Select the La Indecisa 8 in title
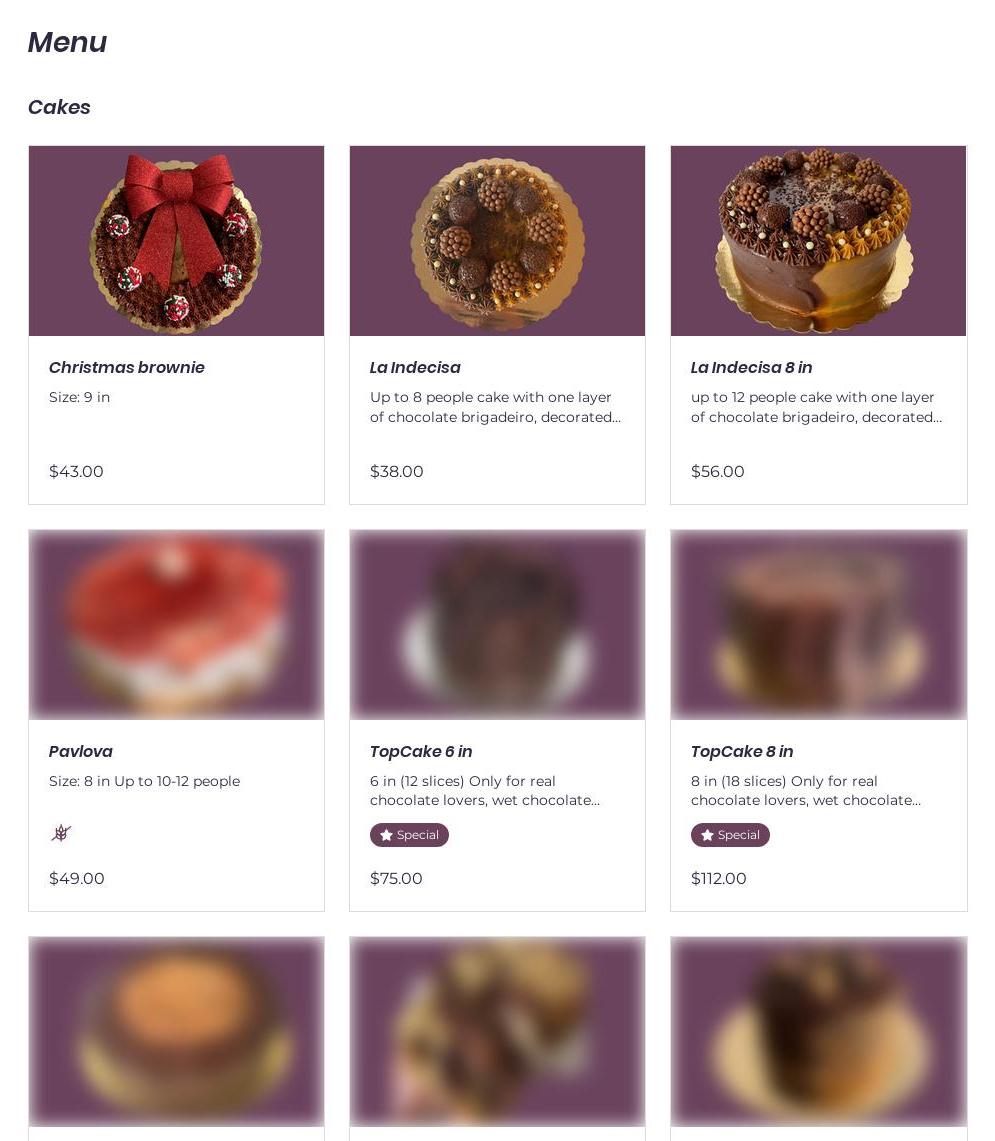The height and width of the screenshot is (1141, 995). (x=751, y=367)
